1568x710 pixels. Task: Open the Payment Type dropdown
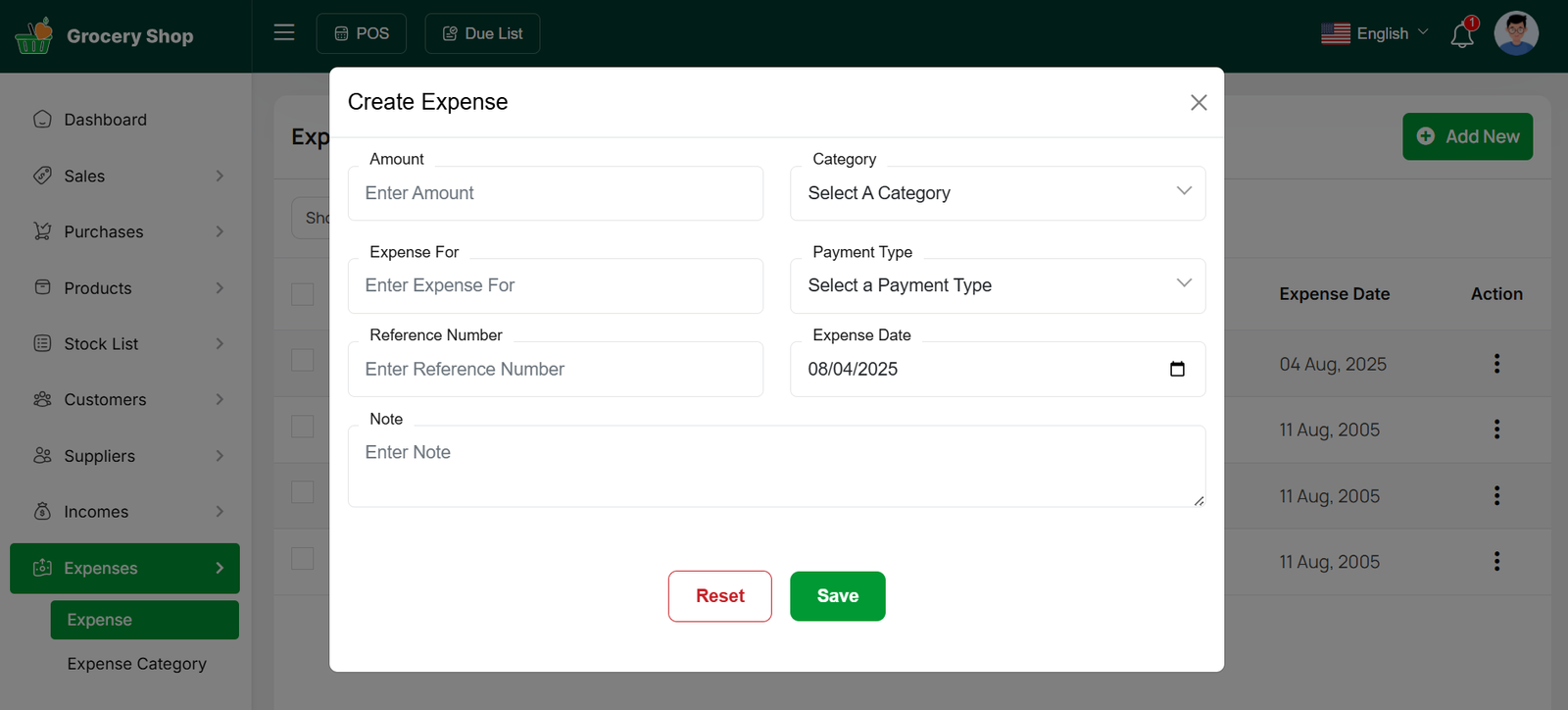(997, 285)
